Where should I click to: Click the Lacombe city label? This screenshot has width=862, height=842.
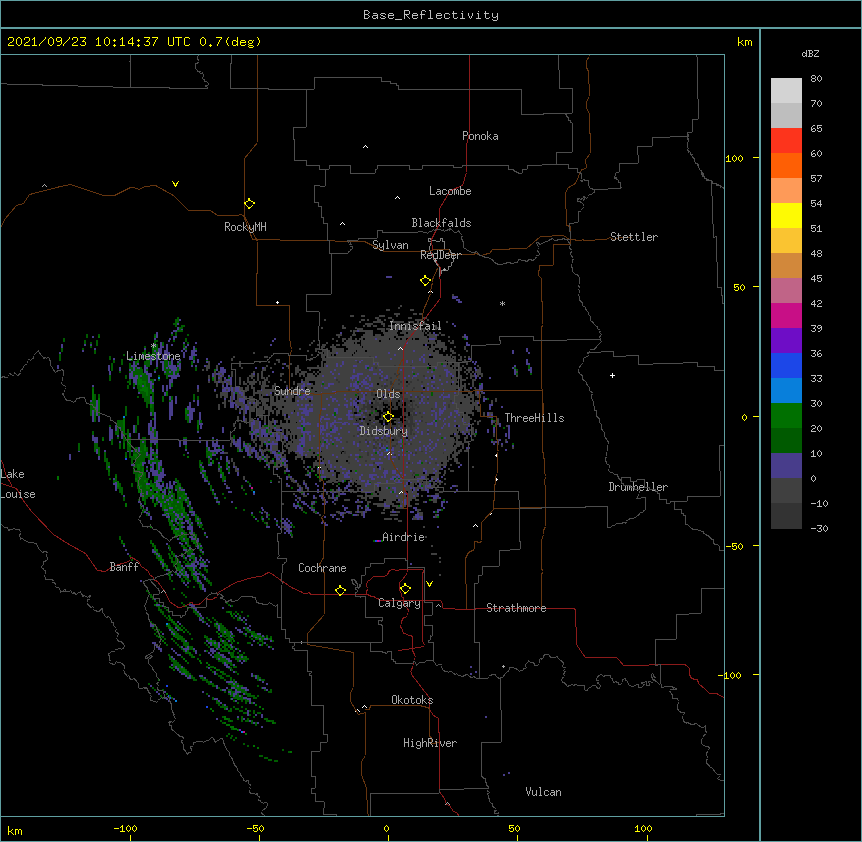pos(450,191)
